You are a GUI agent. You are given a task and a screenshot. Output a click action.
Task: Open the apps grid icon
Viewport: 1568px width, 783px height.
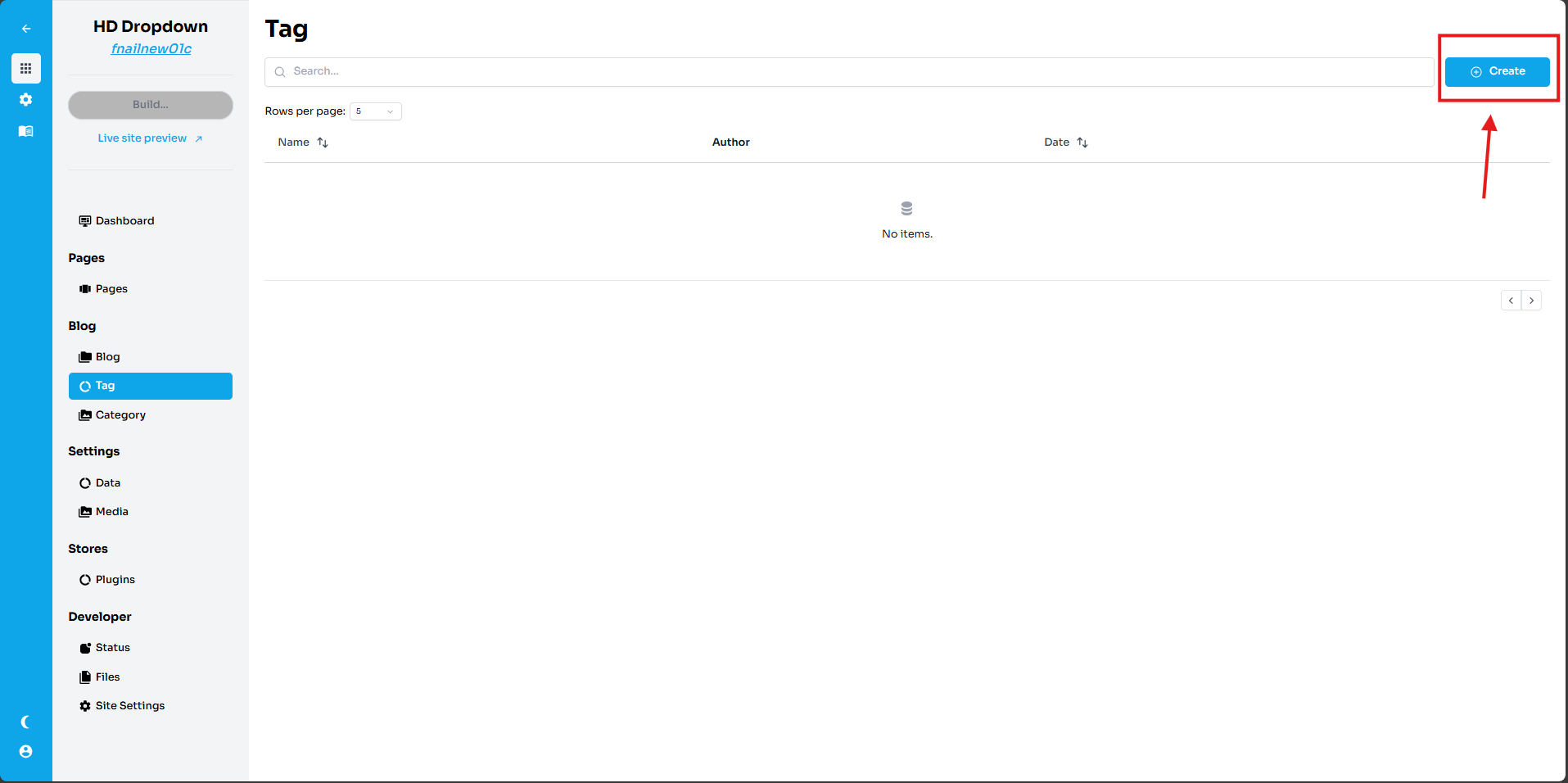click(x=26, y=68)
